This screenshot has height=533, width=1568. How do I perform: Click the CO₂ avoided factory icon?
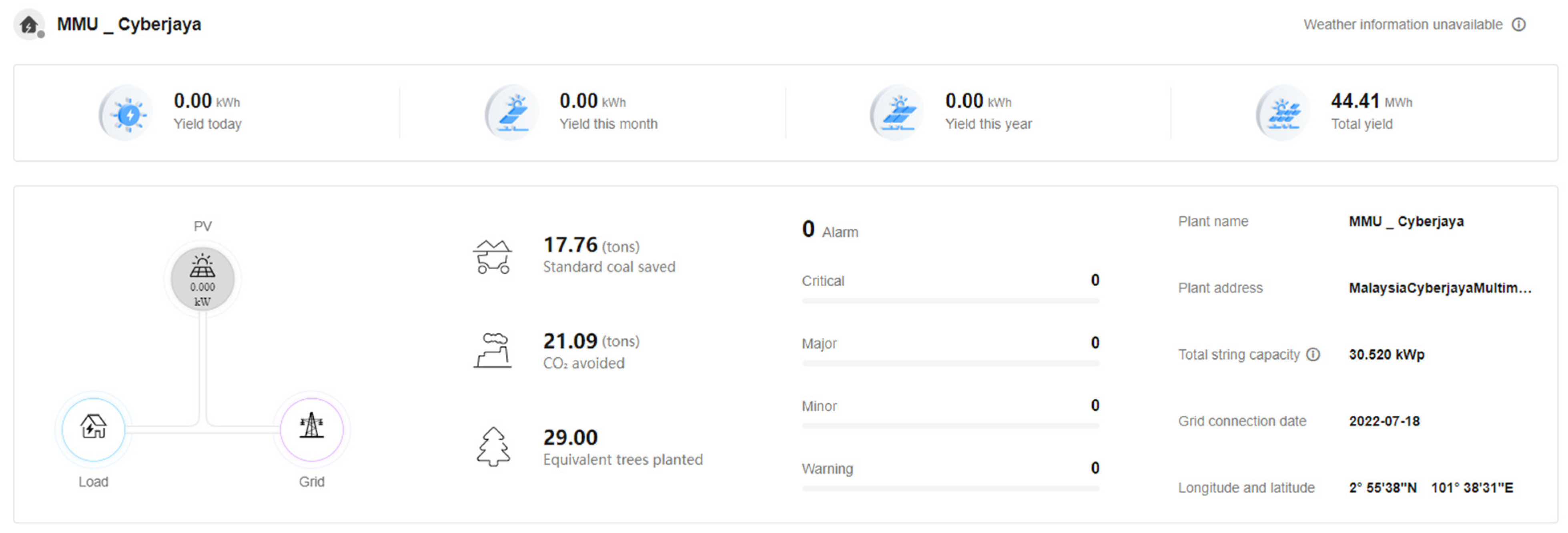(493, 351)
